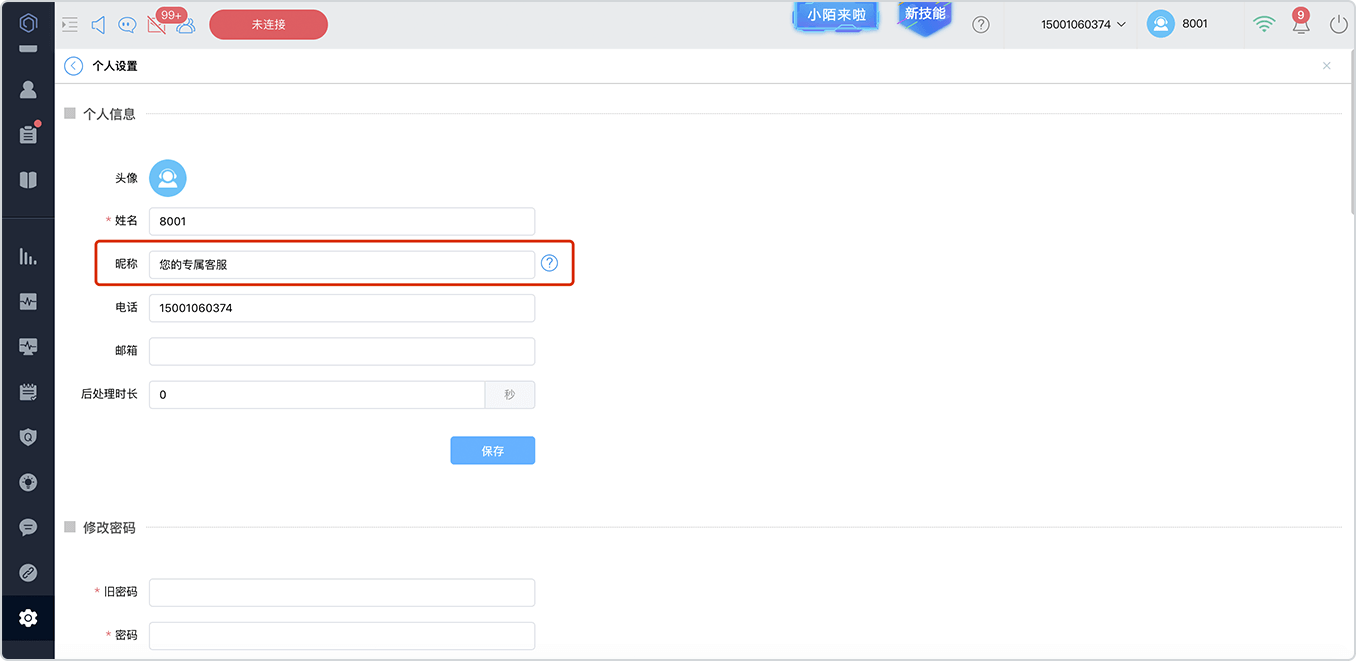The height and width of the screenshot is (661, 1356).
Task: Click the back arrow beside 个人设置
Action: point(73,66)
